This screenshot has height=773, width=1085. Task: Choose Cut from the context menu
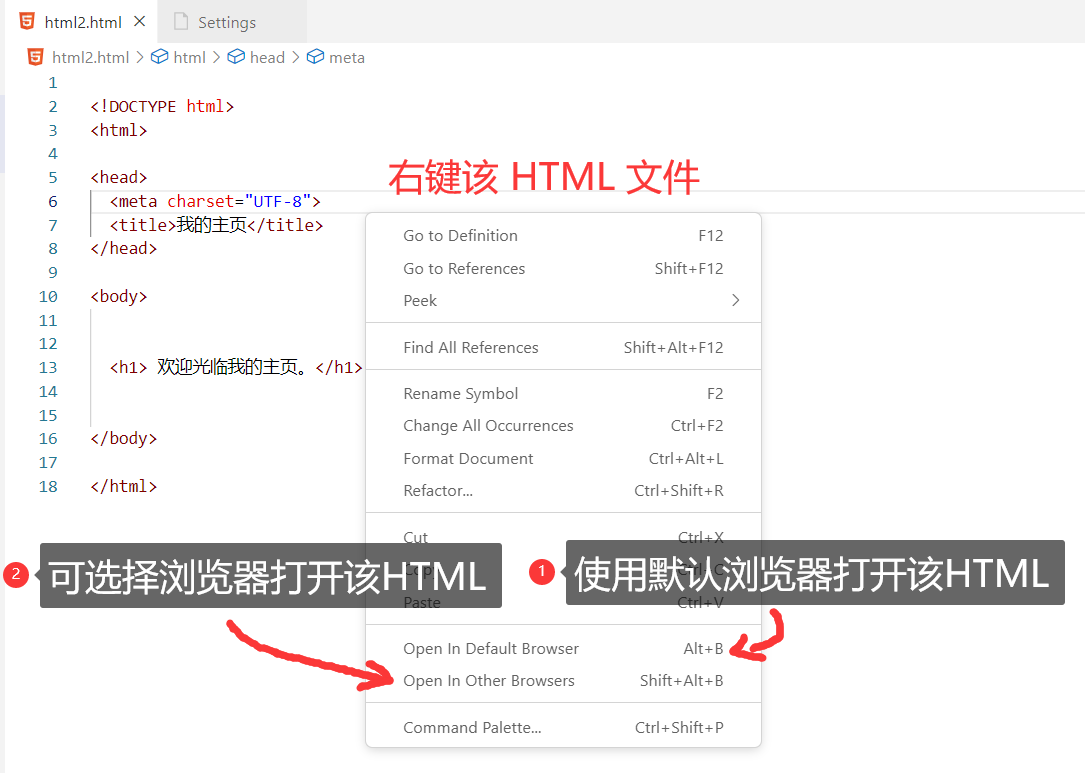pos(563,537)
